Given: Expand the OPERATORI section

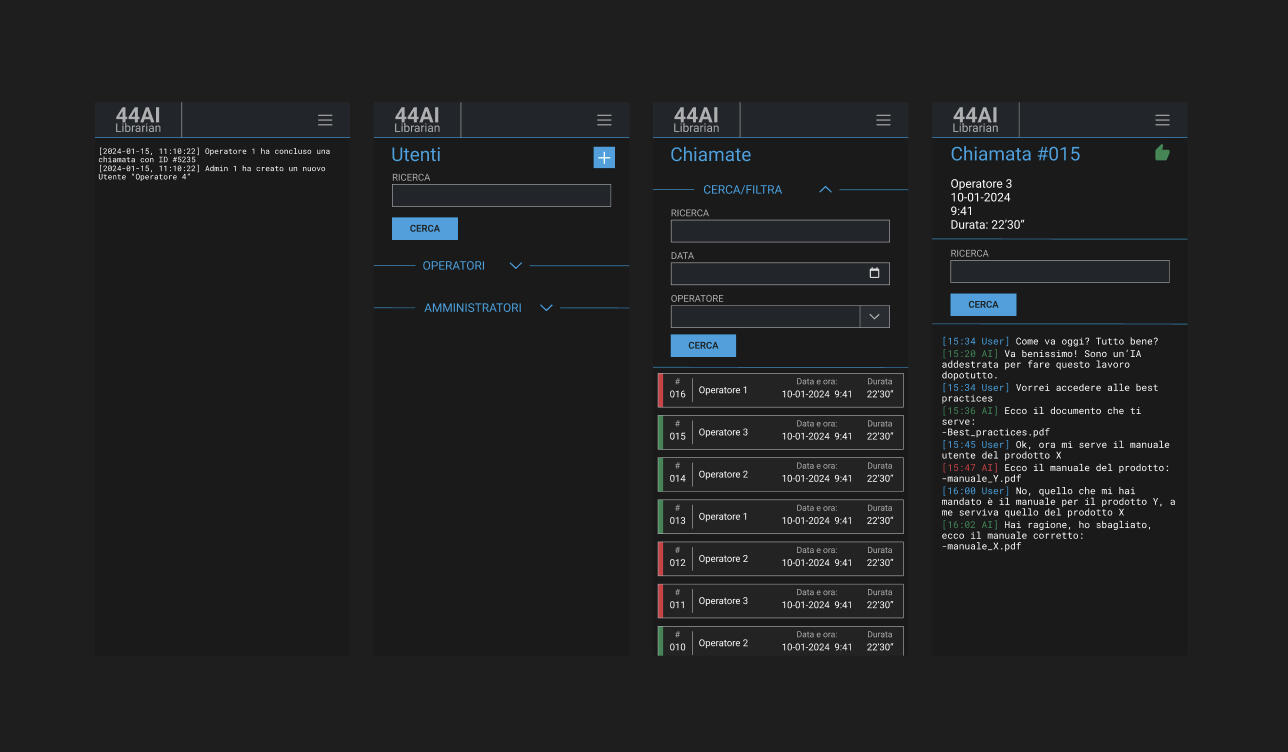Looking at the screenshot, I should (x=516, y=266).
